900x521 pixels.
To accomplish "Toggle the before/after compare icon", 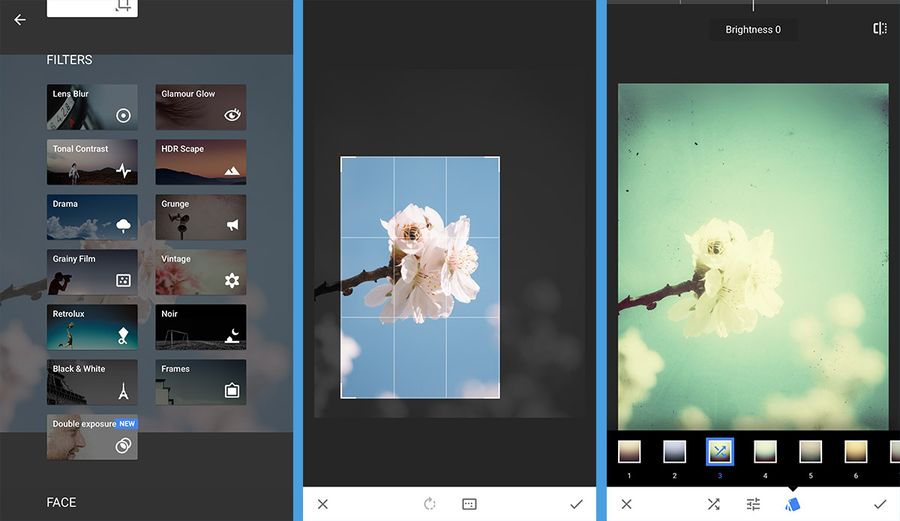I will [880, 29].
